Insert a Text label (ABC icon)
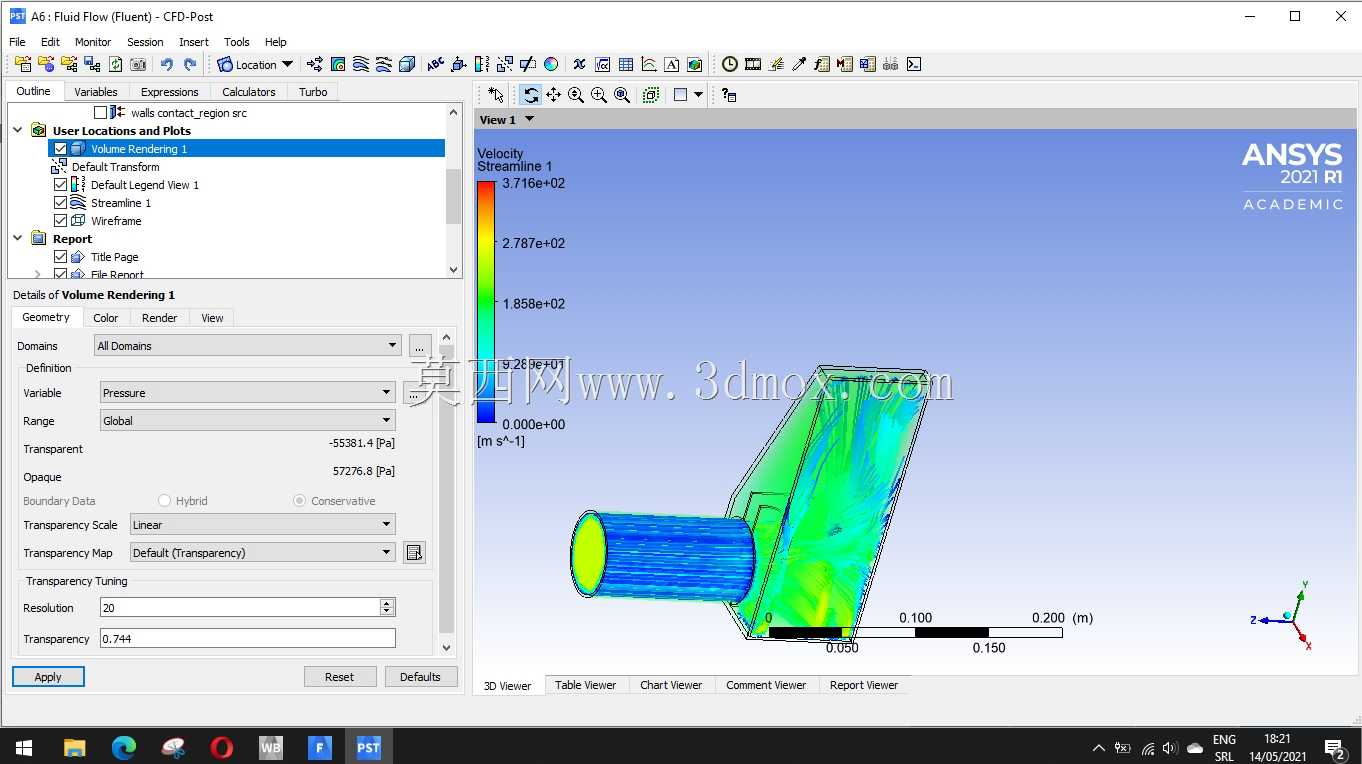 click(x=435, y=64)
